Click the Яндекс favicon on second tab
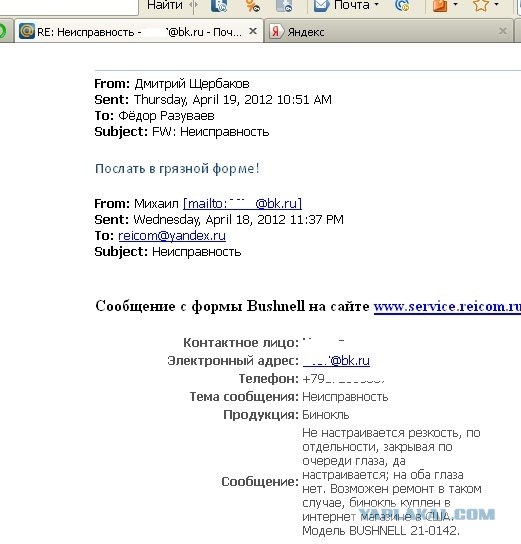The height and width of the screenshot is (544, 521). 276,32
